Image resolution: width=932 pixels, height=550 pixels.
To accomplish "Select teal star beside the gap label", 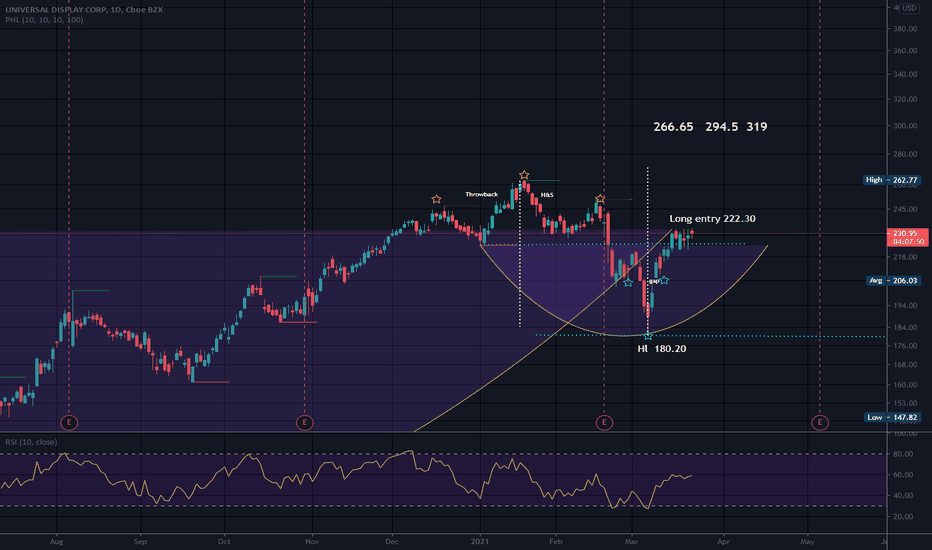I will [x=665, y=280].
